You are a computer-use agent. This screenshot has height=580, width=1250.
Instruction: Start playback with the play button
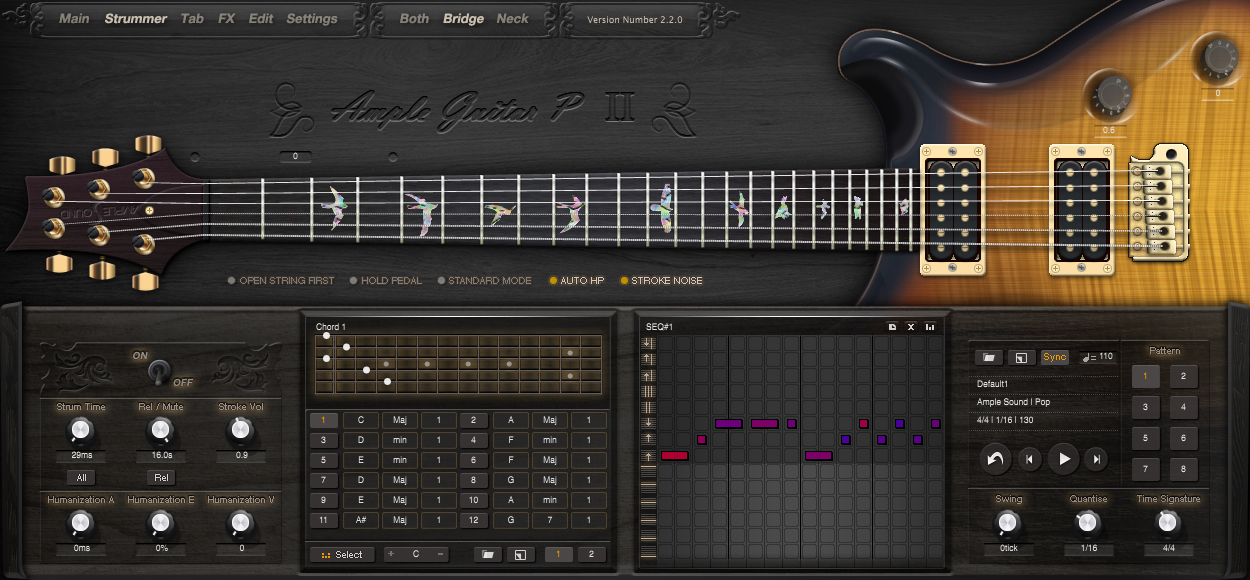pos(1063,459)
